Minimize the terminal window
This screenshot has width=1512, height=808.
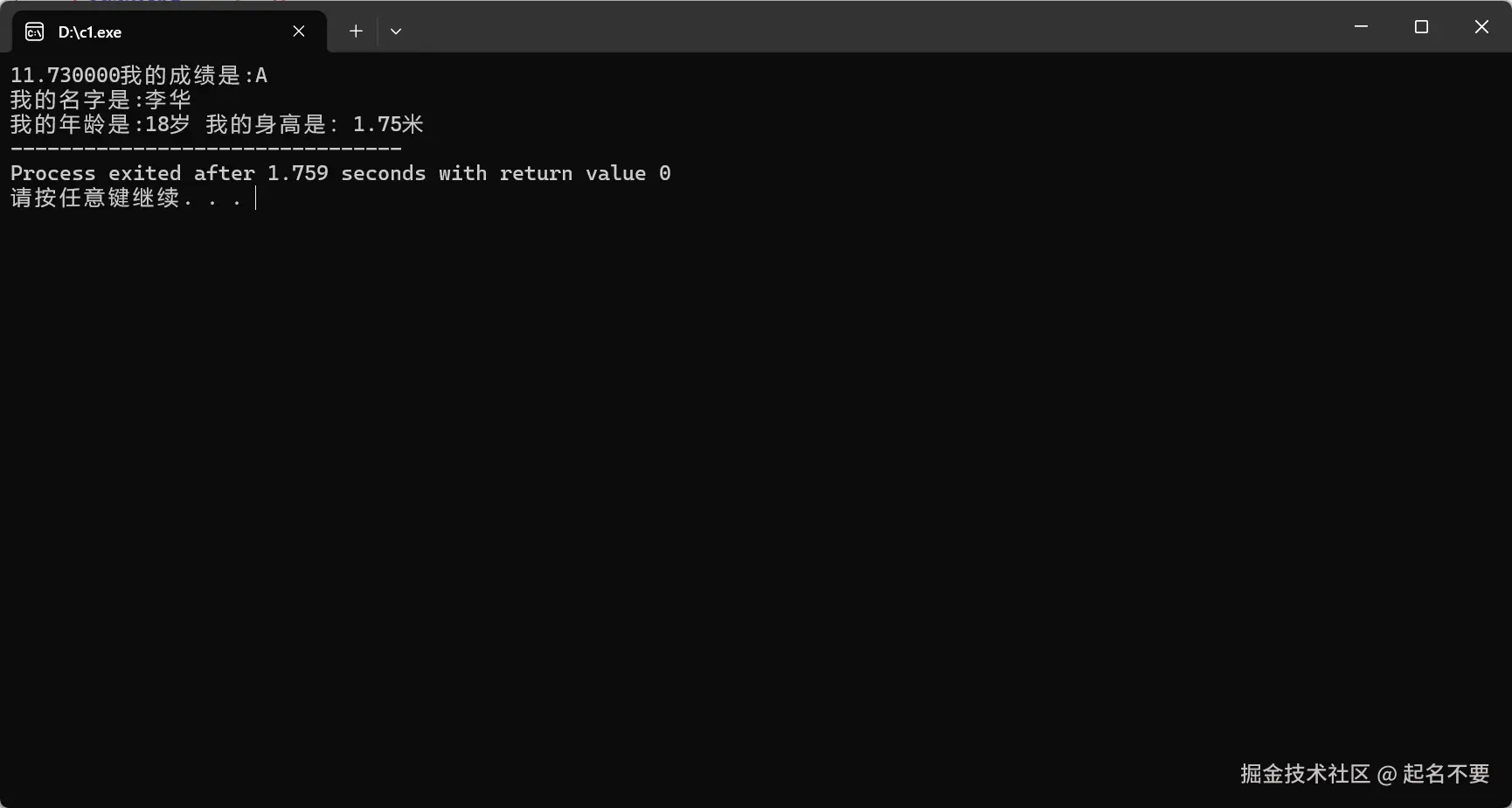tap(1361, 27)
